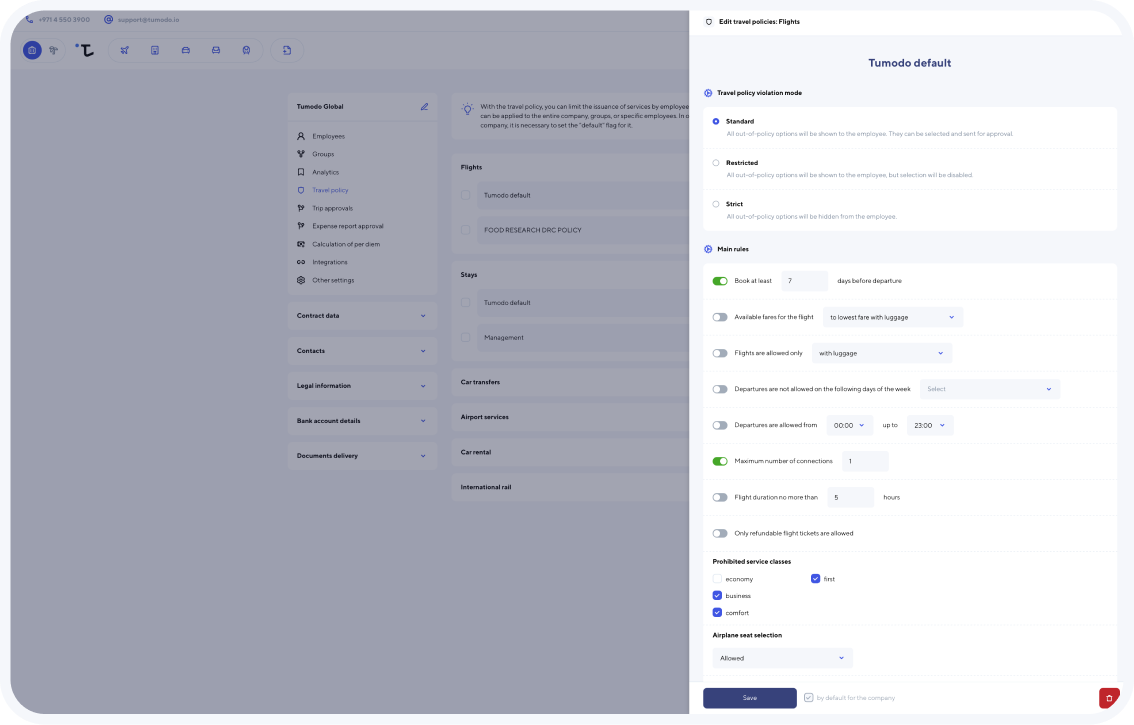Open the car icon in top toolbar
The height and width of the screenshot is (725, 1134).
pyautogui.click(x=185, y=50)
